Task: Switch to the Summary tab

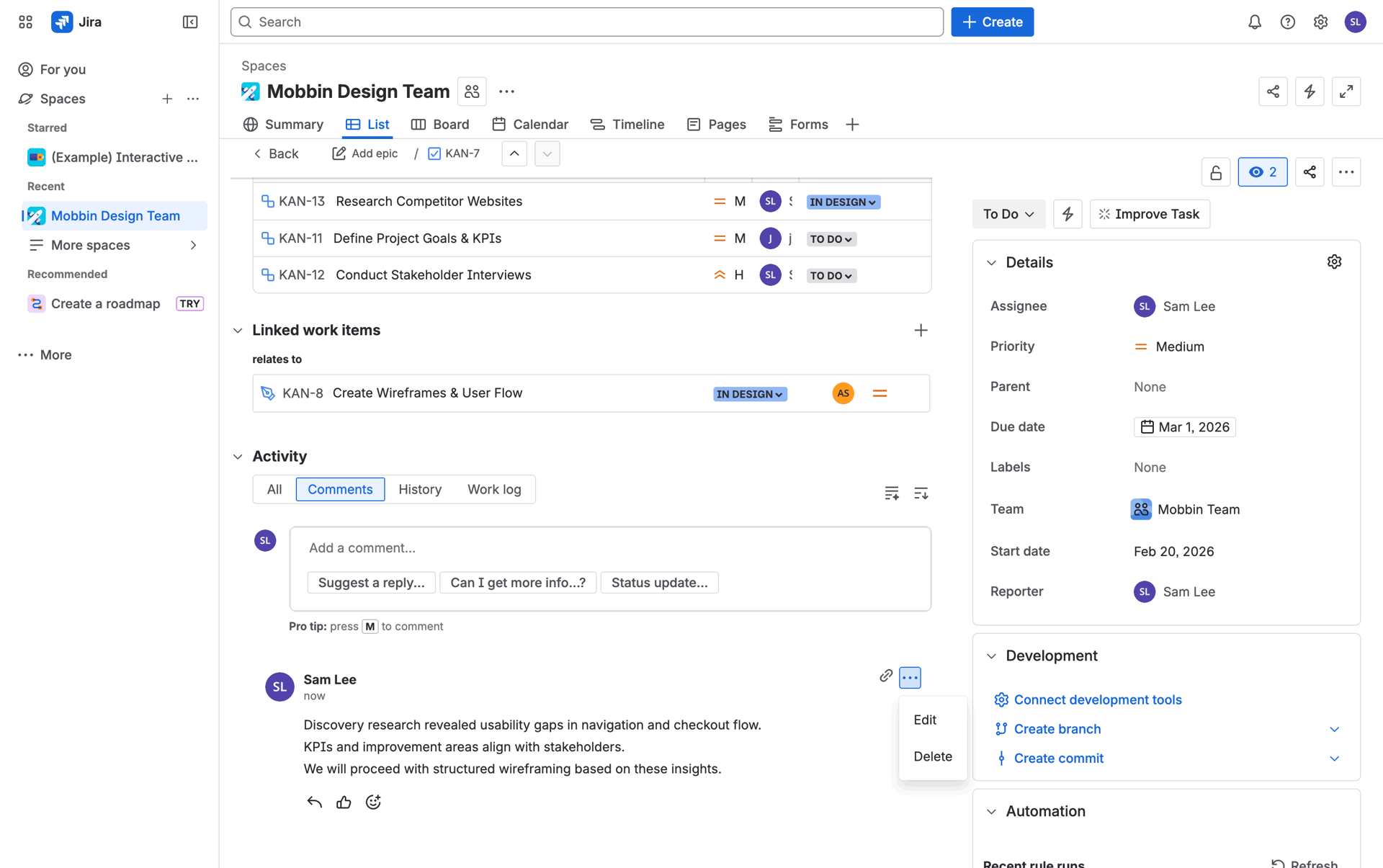Action: click(x=283, y=125)
